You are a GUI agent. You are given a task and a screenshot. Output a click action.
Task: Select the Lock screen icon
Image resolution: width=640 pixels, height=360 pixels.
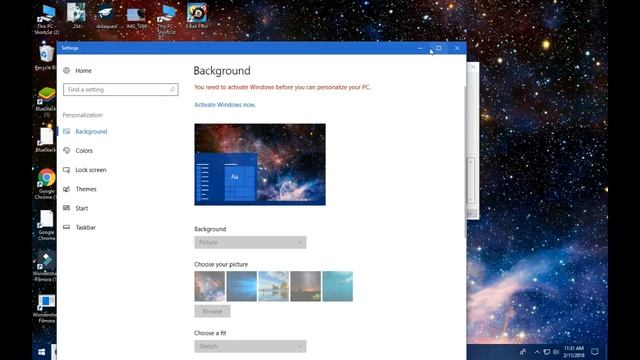tap(67, 170)
